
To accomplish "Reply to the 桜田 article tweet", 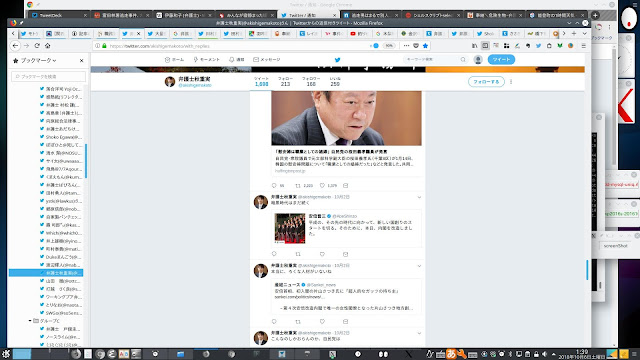I will pyautogui.click(x=274, y=185).
